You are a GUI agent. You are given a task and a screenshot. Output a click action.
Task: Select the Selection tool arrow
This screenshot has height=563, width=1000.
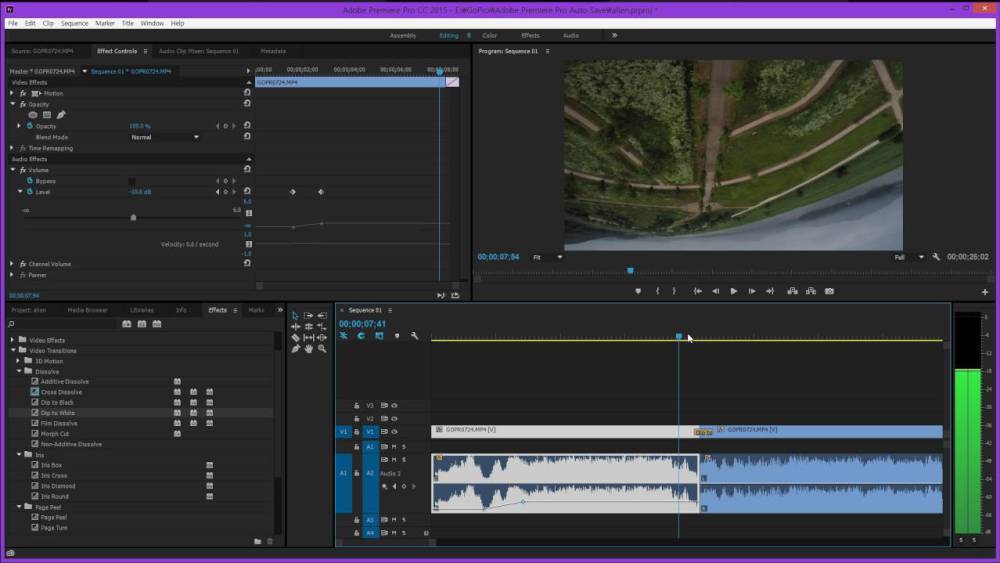295,316
